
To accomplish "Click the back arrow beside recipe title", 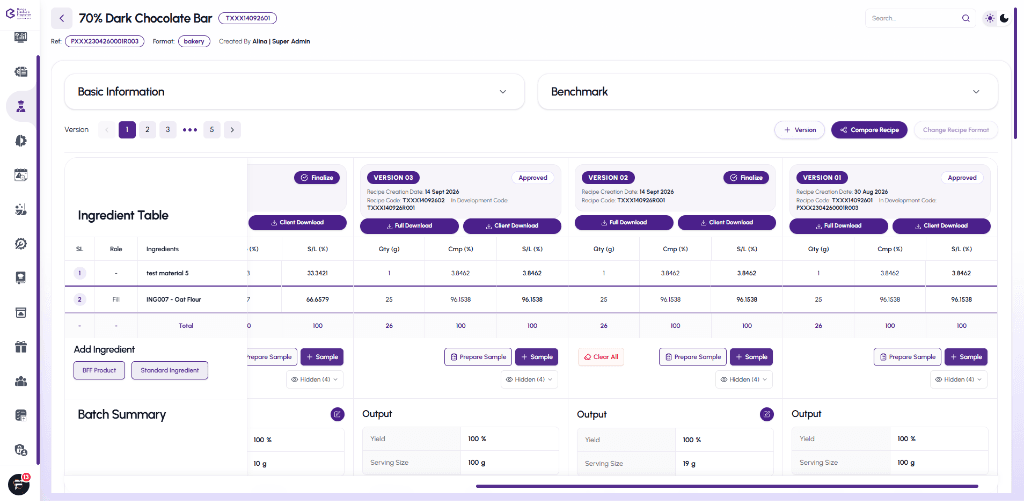I will [x=61, y=18].
